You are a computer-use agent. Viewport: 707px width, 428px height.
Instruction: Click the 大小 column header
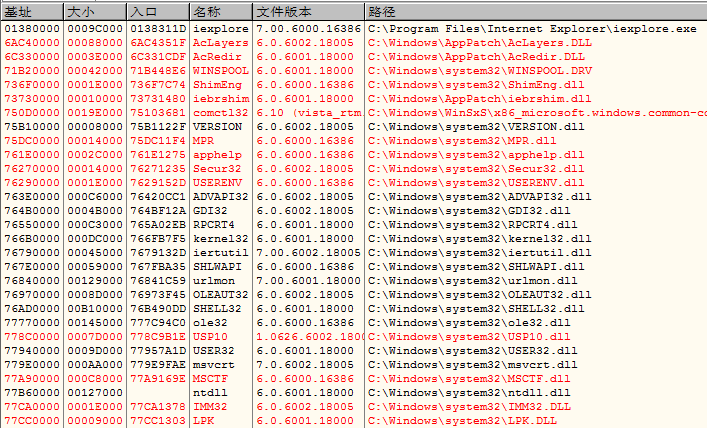82,12
